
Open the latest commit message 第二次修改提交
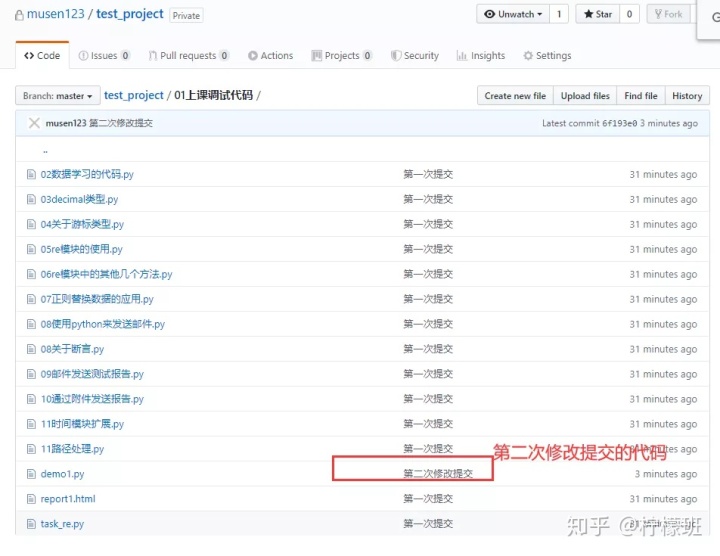121,123
